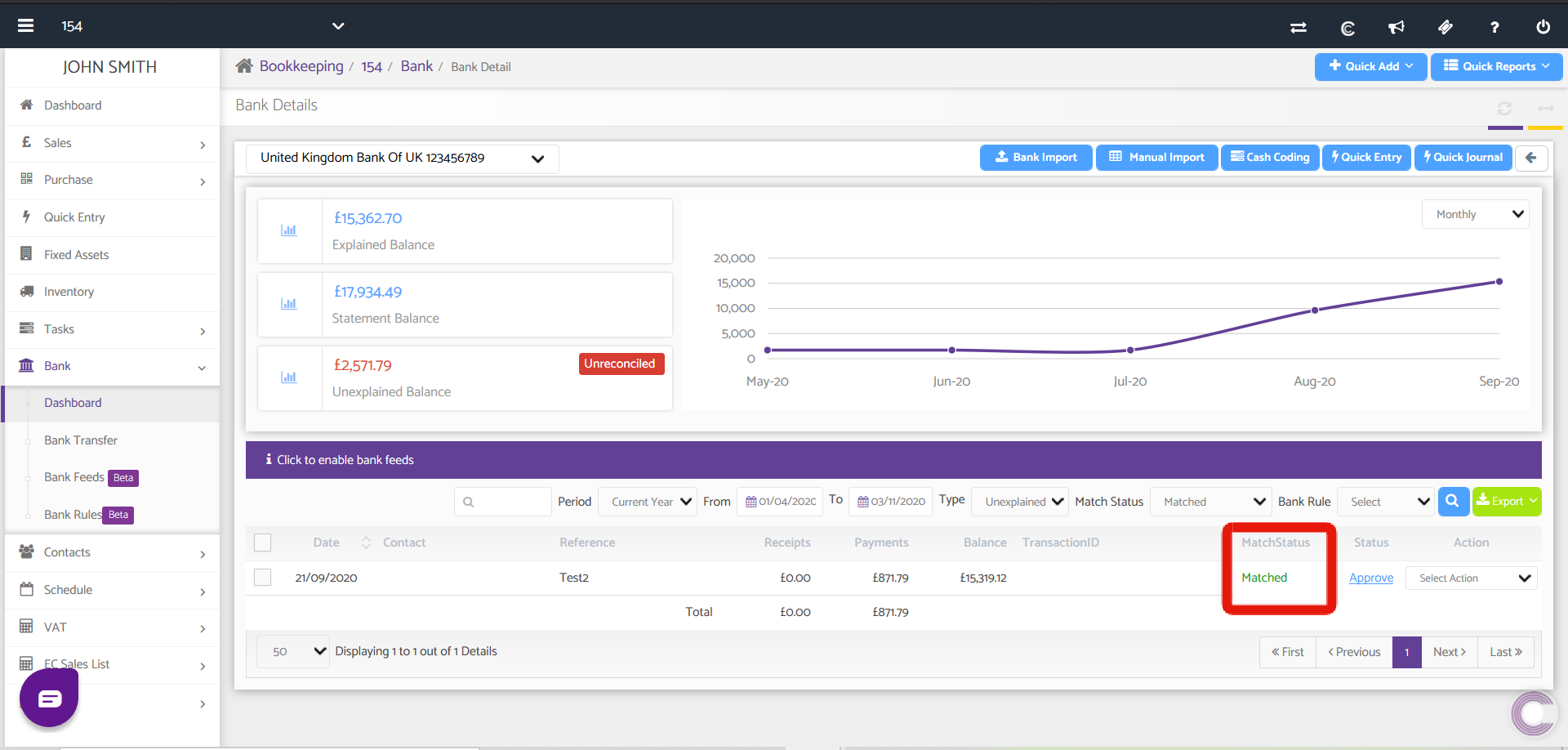Open Bank Transfer submenu item

click(80, 440)
